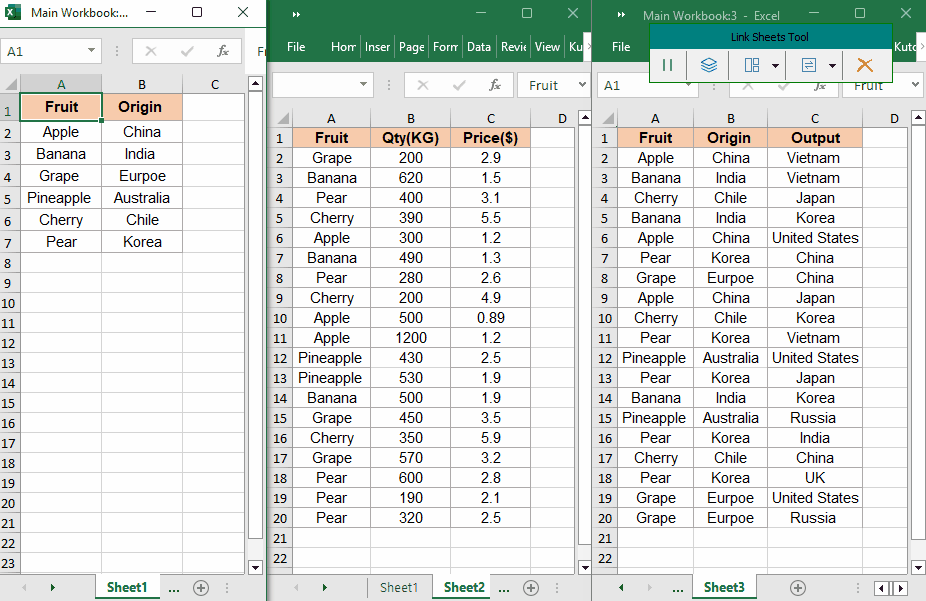Screen dimensions: 926x601
Task: Open the File menu in the middle window
Action: tap(296, 47)
